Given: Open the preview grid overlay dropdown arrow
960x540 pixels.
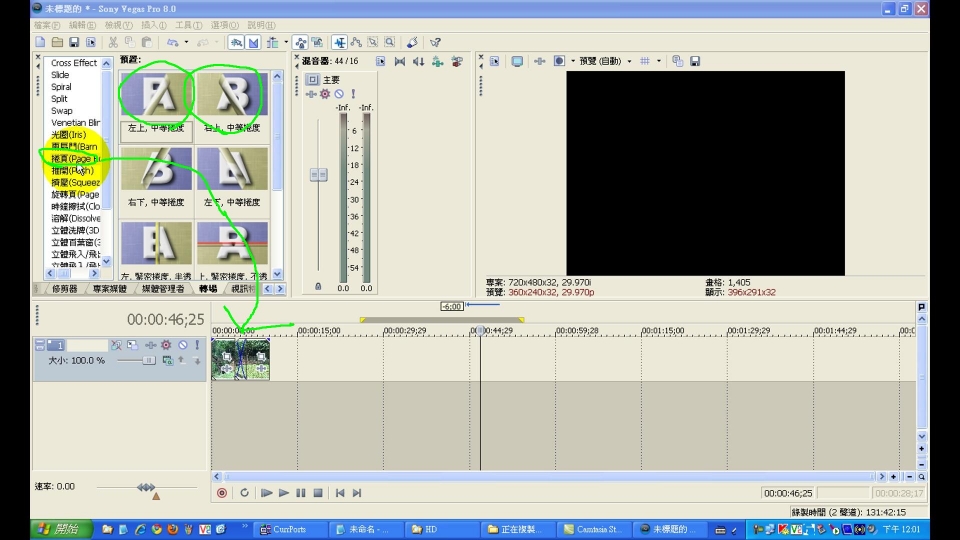Looking at the screenshot, I should click(x=659, y=61).
